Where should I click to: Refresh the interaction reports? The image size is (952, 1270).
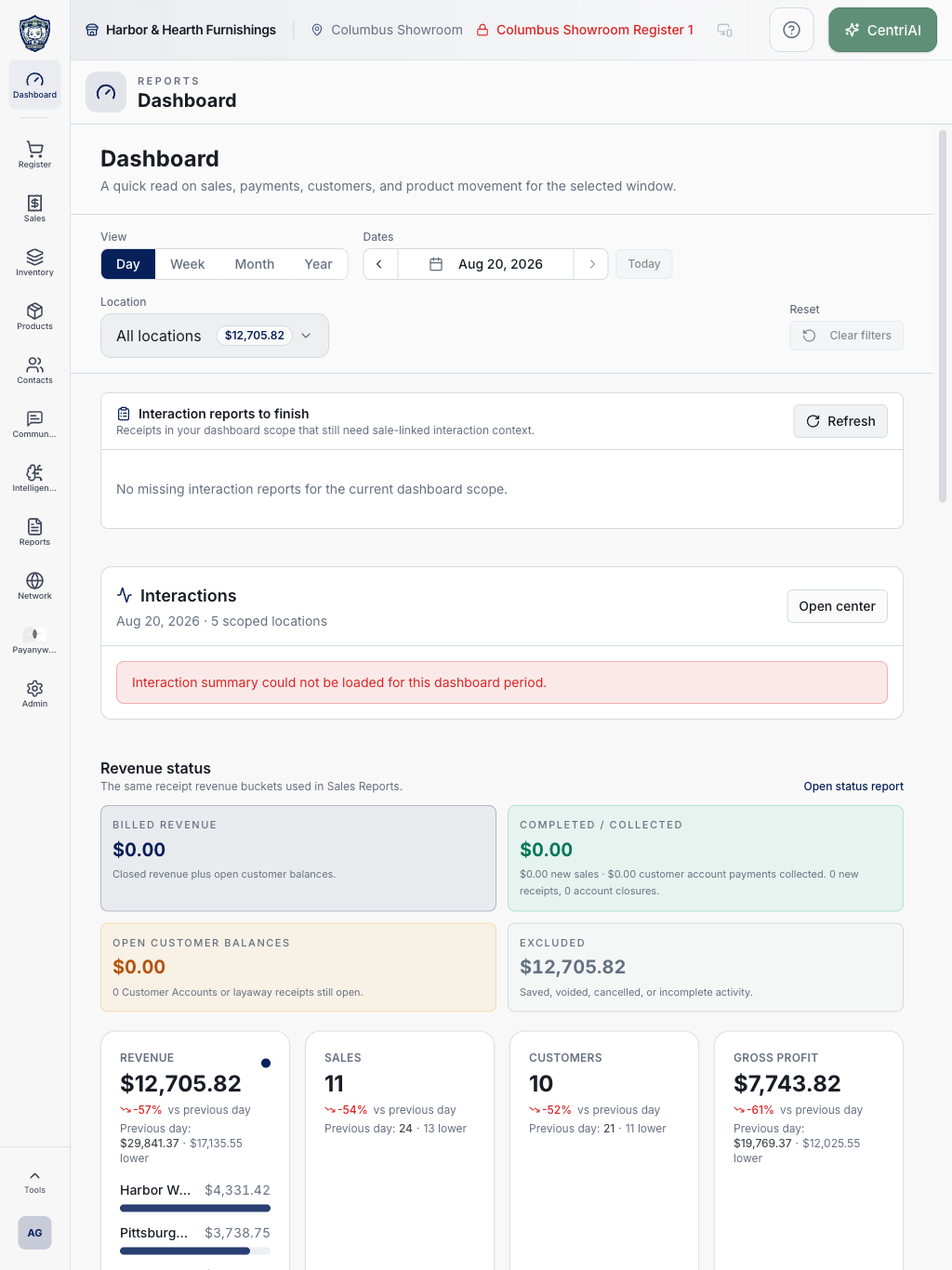click(x=840, y=421)
